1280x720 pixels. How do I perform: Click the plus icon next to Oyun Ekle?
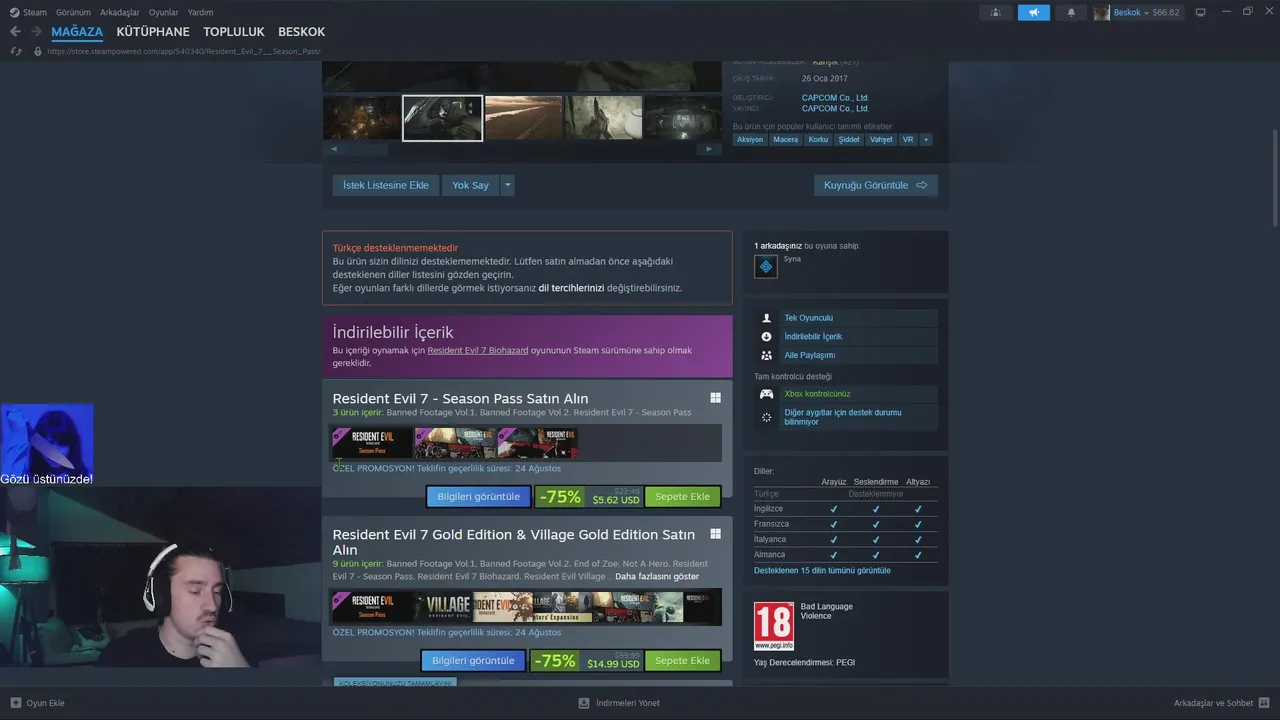15,703
